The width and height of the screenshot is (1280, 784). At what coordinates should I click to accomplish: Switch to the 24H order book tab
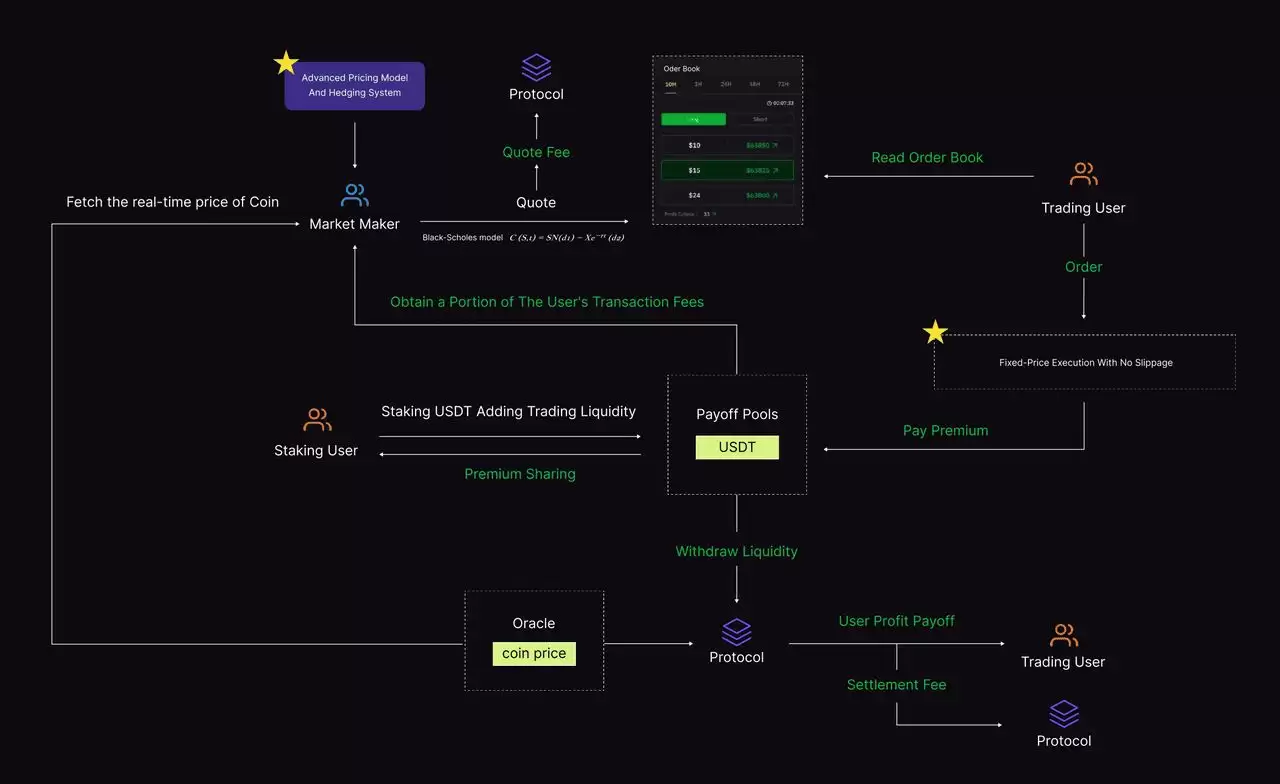pyautogui.click(x=726, y=85)
